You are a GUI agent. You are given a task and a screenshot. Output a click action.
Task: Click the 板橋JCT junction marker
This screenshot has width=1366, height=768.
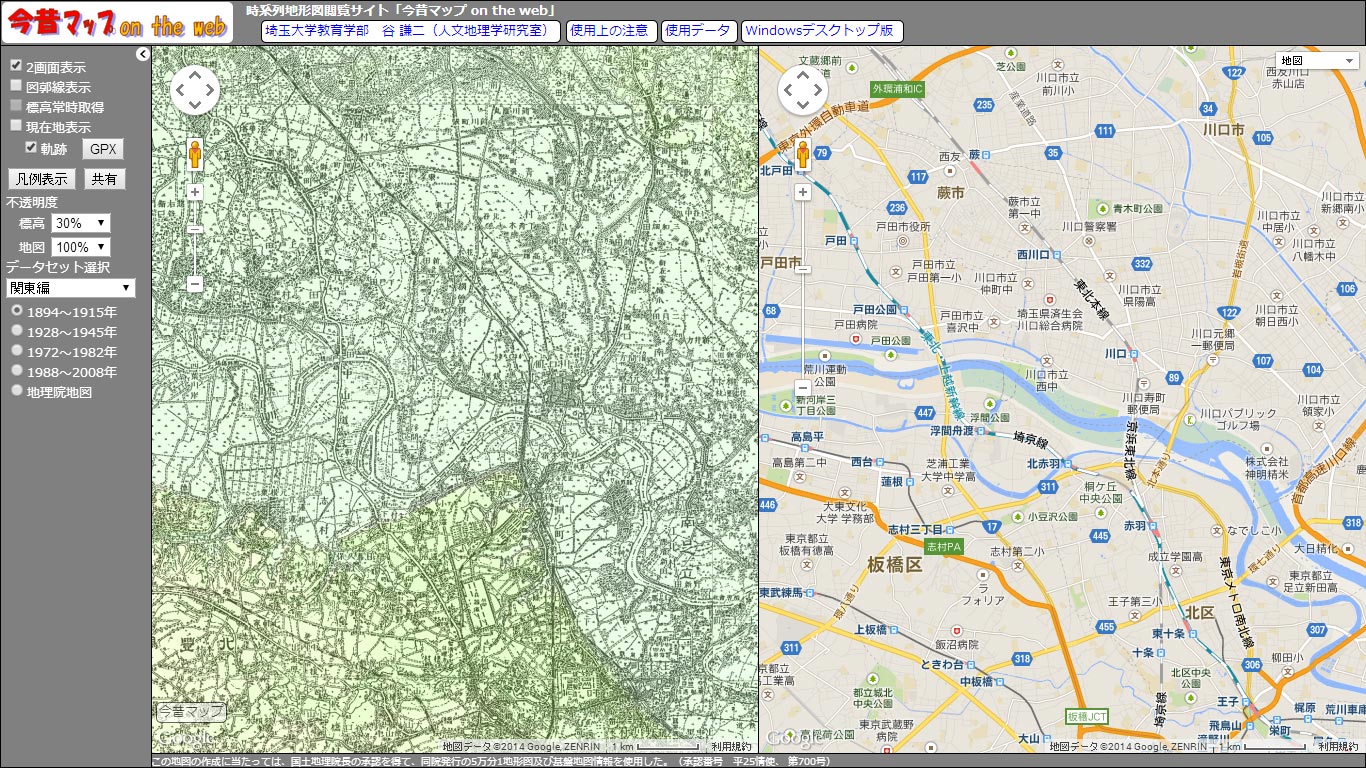(1086, 717)
